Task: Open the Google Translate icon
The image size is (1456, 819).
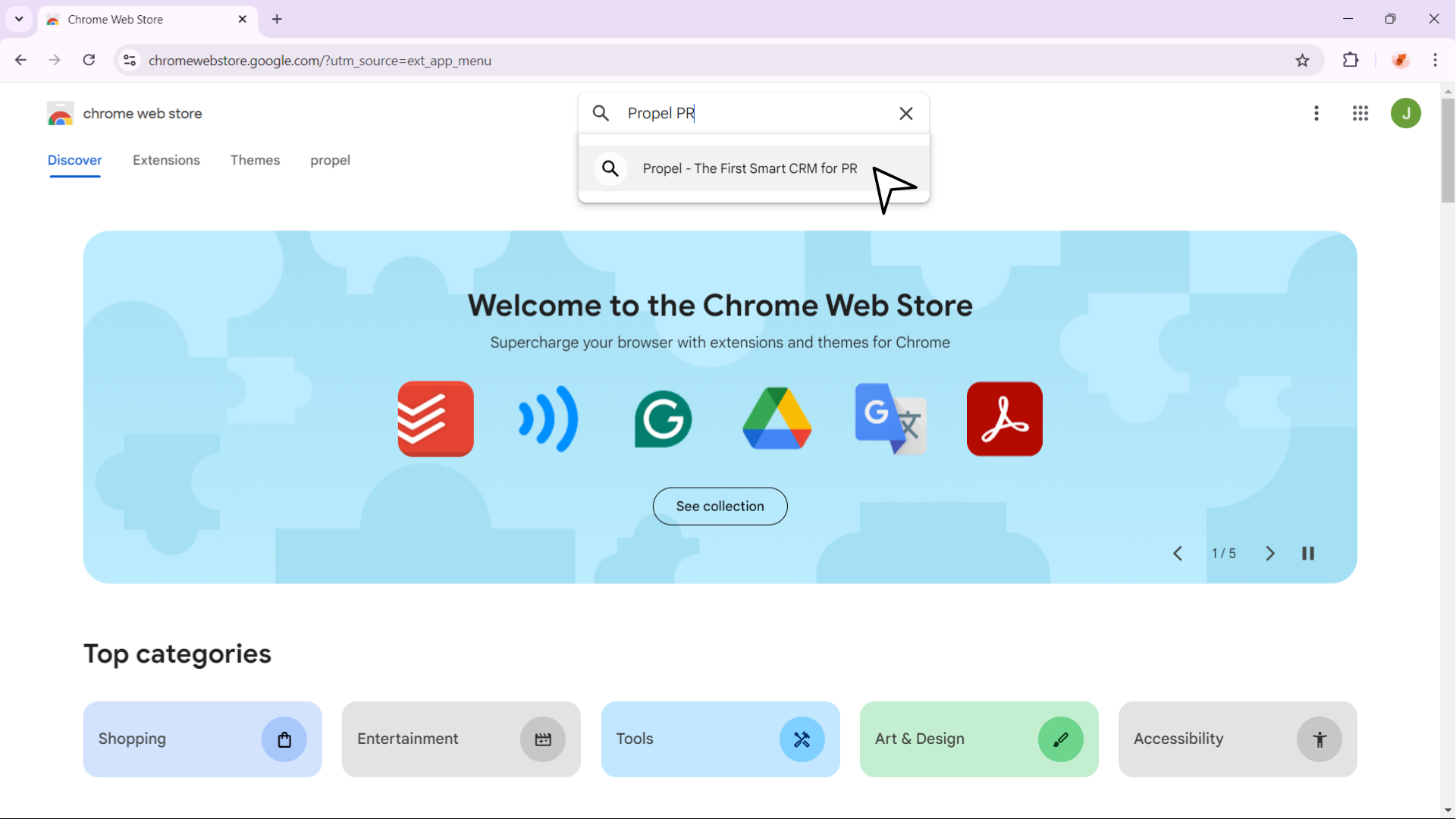Action: point(890,419)
